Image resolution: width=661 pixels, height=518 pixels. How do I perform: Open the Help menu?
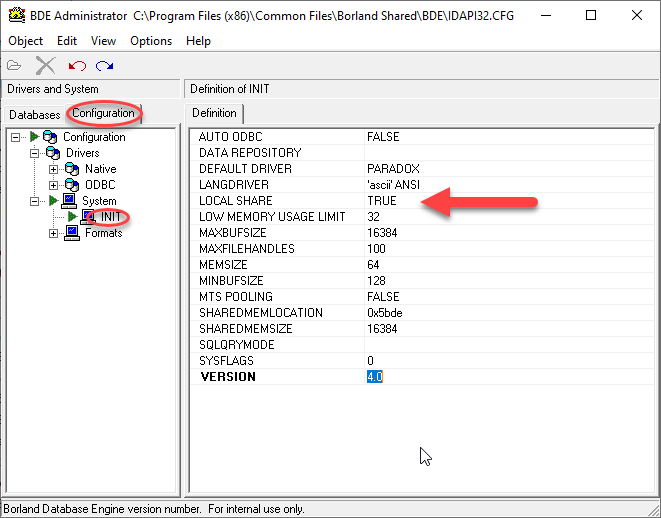pyautogui.click(x=198, y=41)
